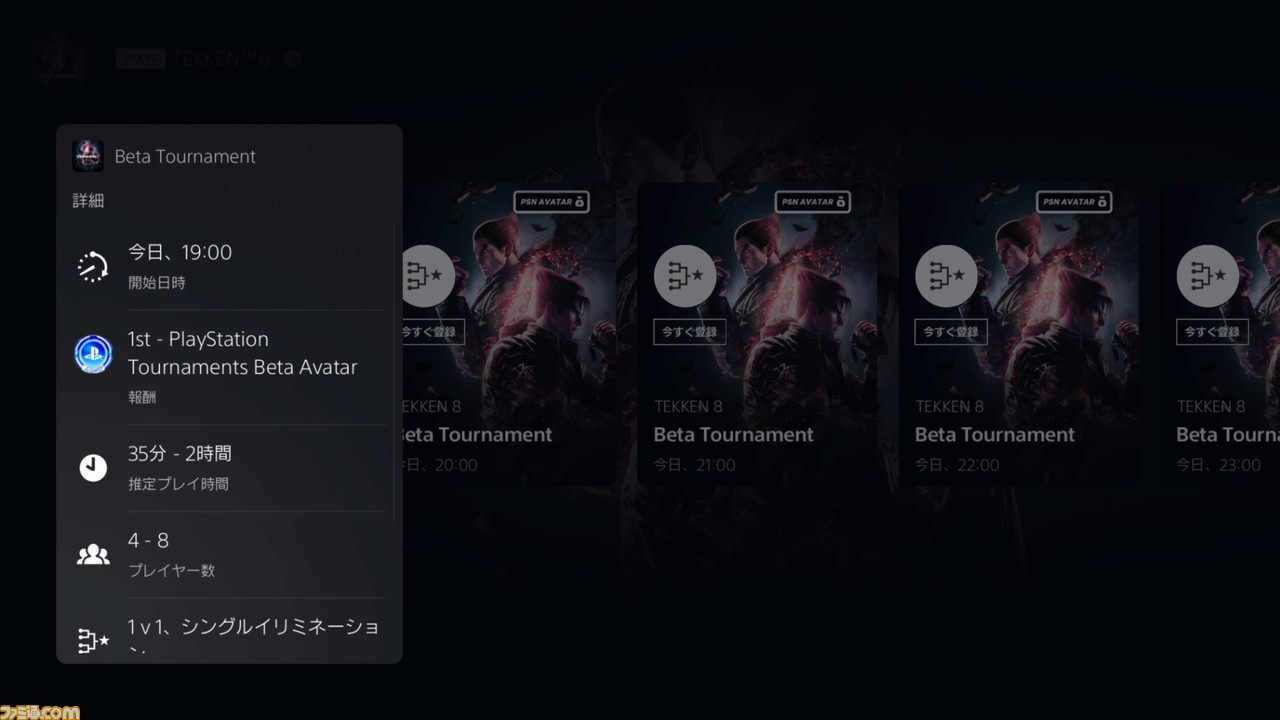Click PSN AVATAR badge on 21:00 card
Screen dimensions: 1280x720
point(812,202)
